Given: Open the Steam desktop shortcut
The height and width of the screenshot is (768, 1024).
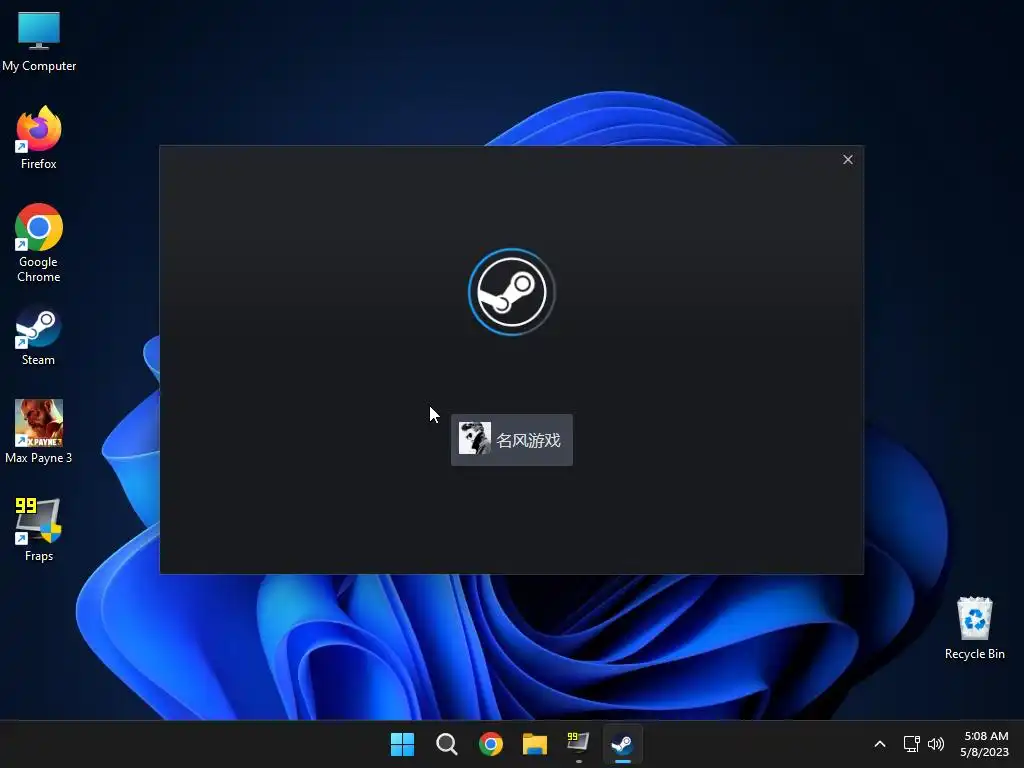Looking at the screenshot, I should 39,336.
